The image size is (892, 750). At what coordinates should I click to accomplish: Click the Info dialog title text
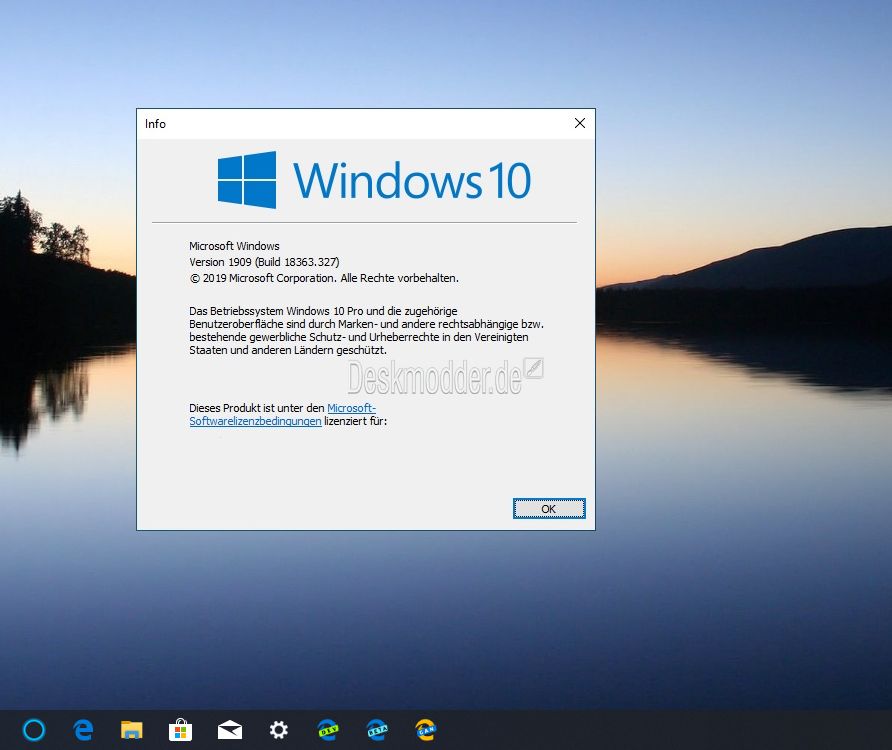(155, 123)
